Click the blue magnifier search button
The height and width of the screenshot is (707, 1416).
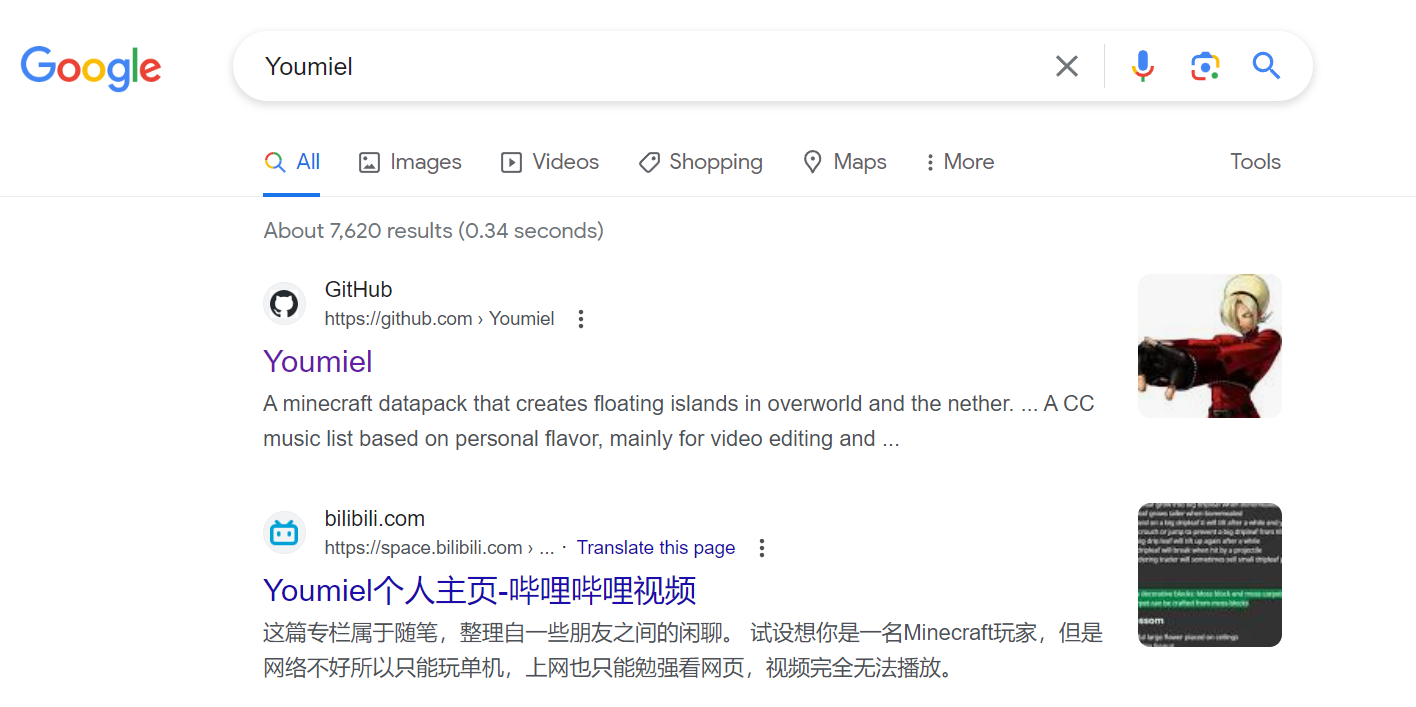click(1266, 66)
